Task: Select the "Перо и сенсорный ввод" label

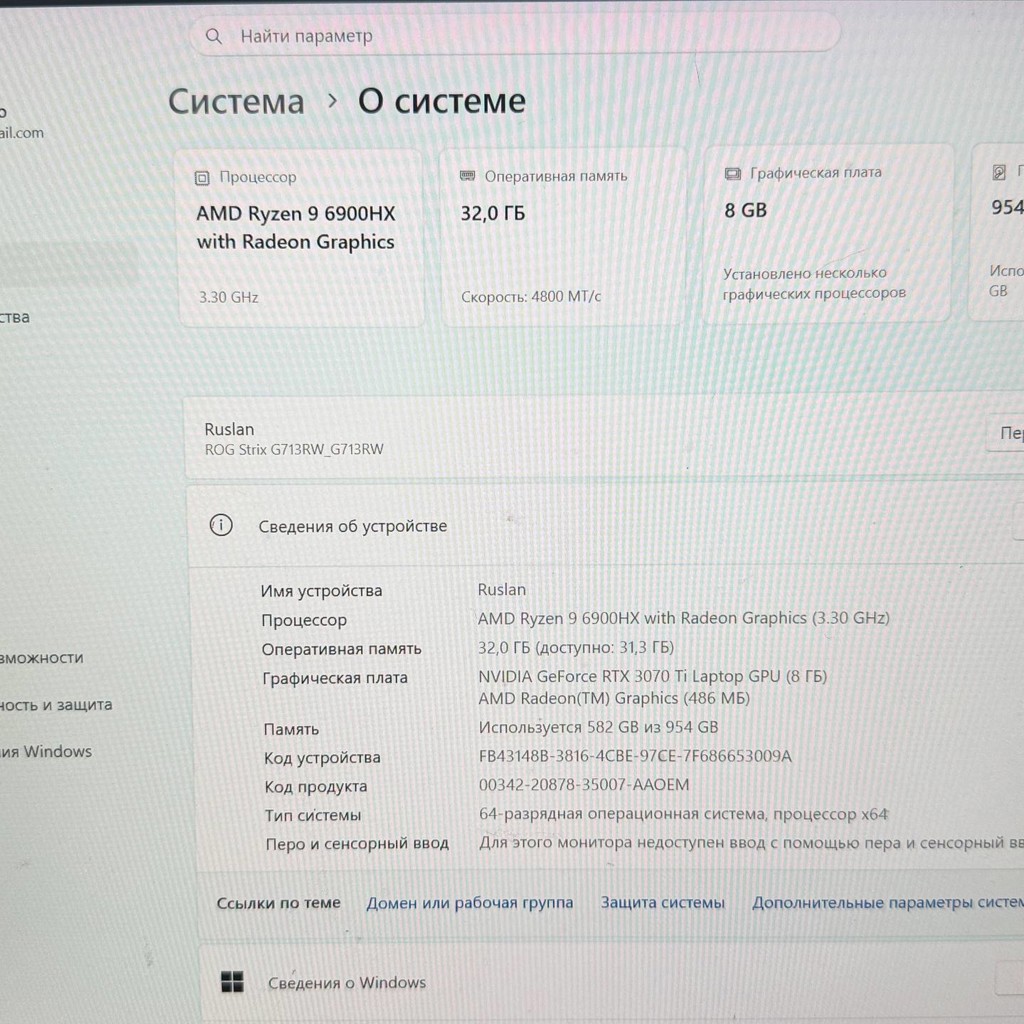Action: pyautogui.click(x=357, y=844)
